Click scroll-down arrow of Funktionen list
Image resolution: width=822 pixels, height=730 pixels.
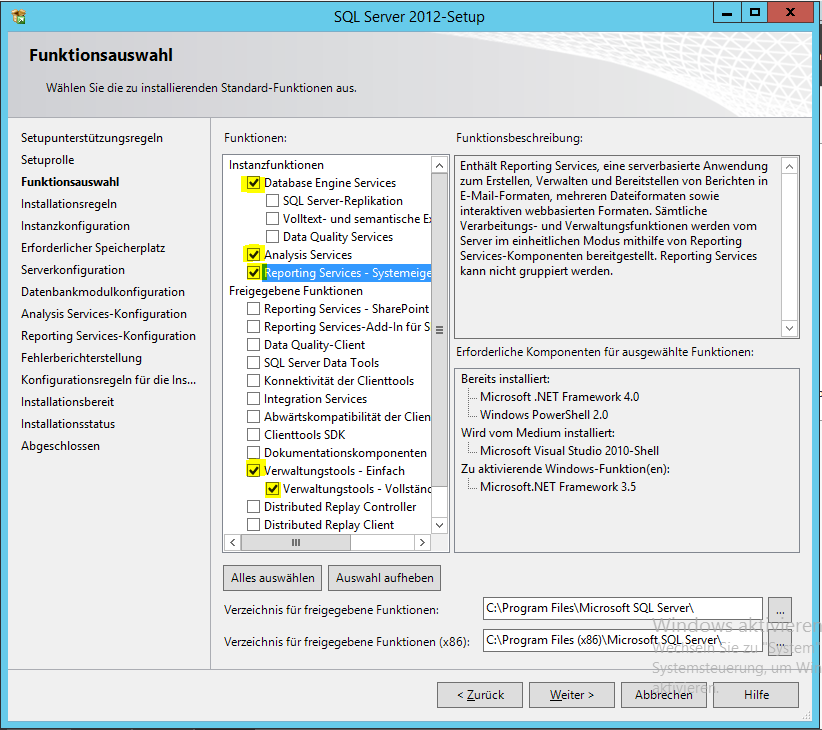coord(439,525)
